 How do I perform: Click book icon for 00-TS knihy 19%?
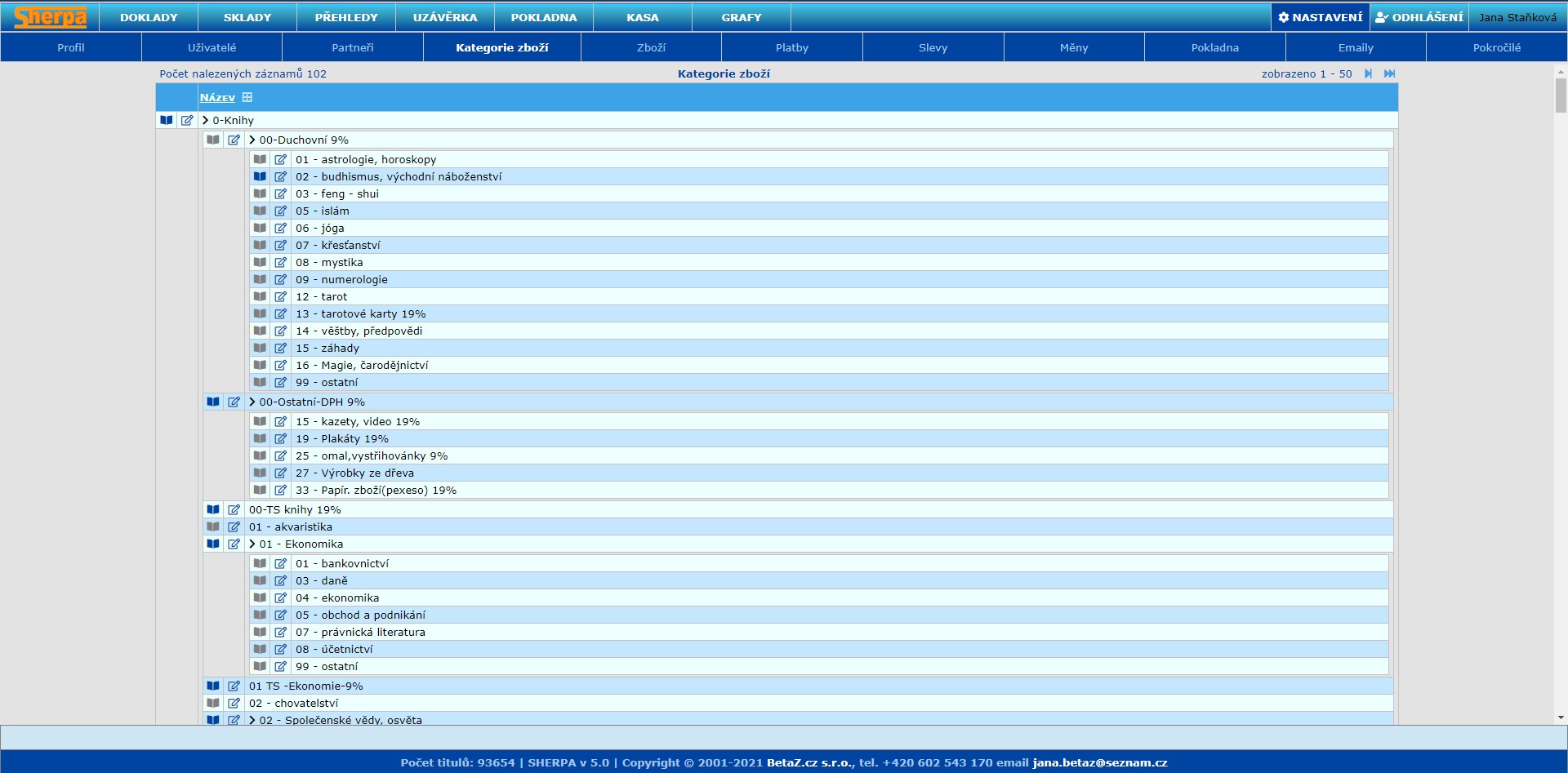coord(213,510)
